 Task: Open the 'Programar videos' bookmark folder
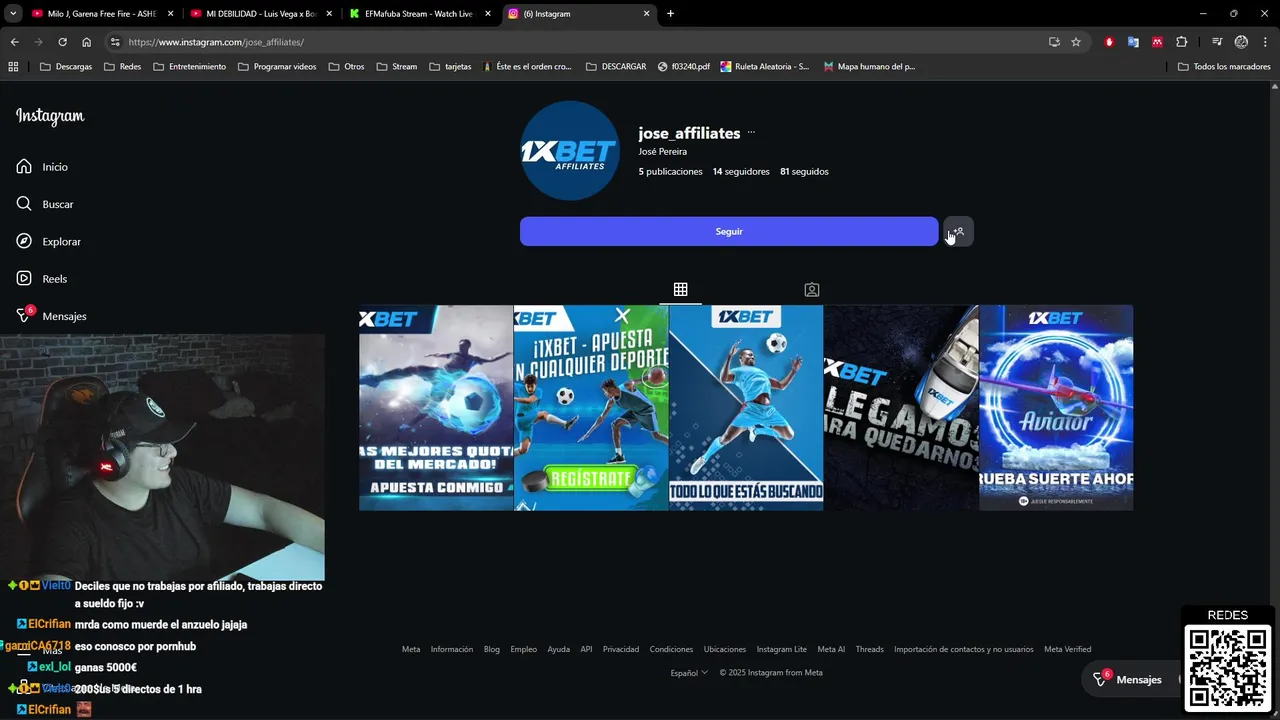pos(277,67)
